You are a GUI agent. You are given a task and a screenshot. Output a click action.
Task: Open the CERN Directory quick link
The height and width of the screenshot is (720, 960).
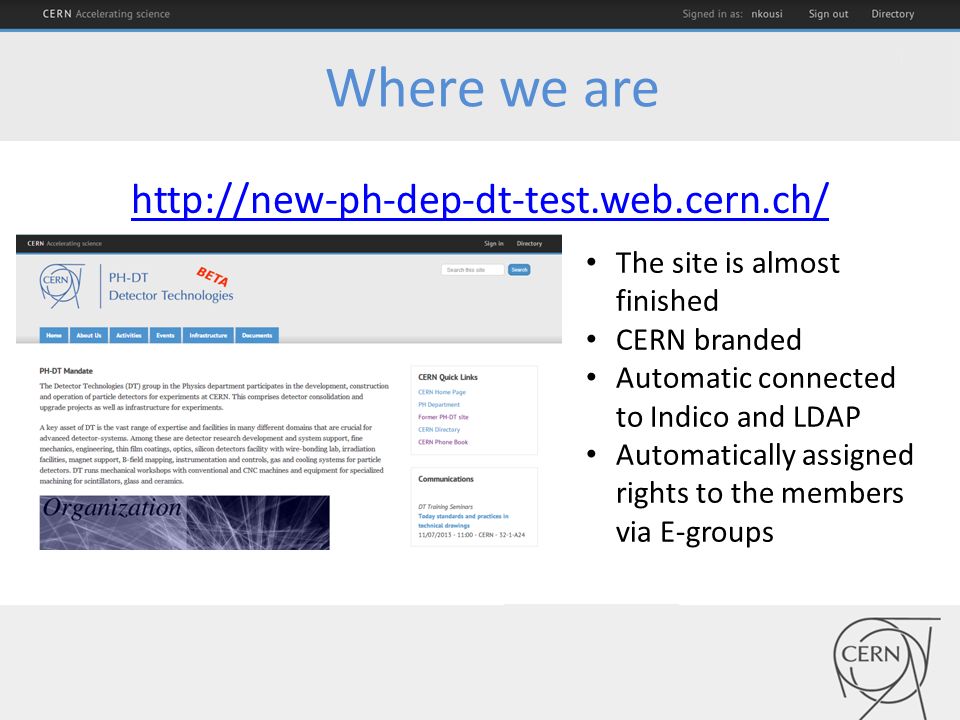(x=439, y=429)
